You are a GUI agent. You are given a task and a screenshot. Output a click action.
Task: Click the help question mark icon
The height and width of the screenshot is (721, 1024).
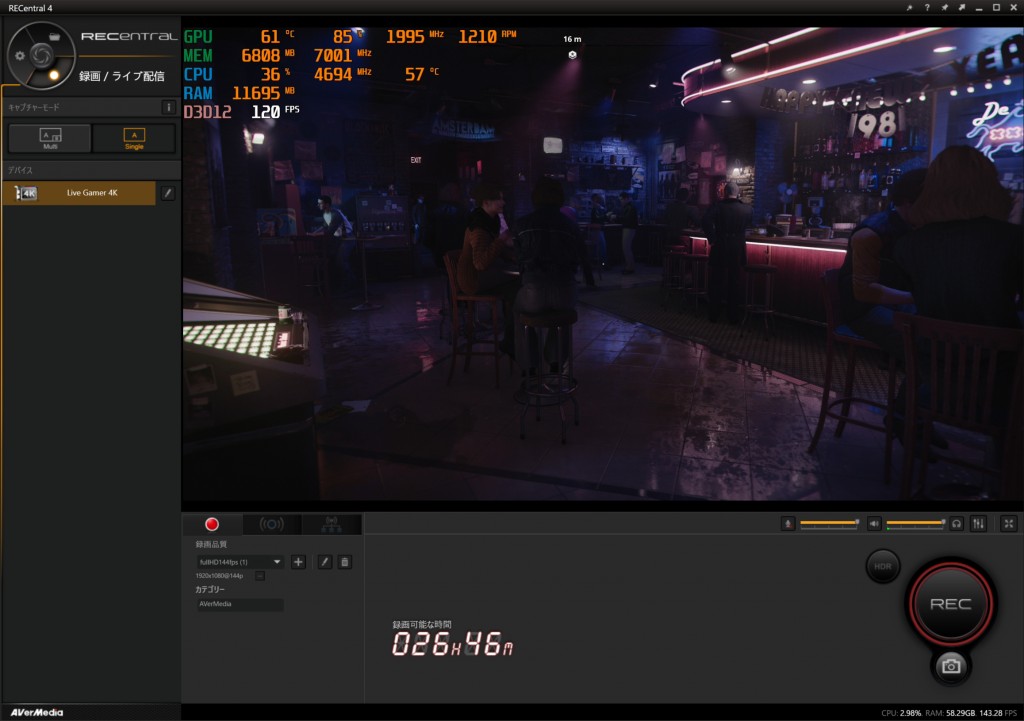[927, 7]
